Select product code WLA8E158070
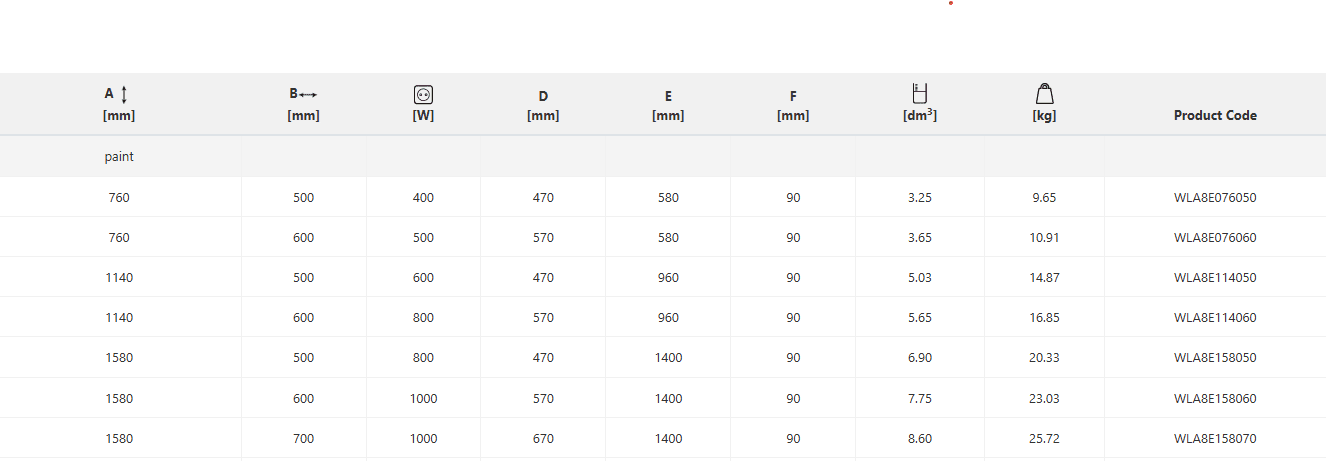This screenshot has height=461, width=1326. coord(1215,439)
